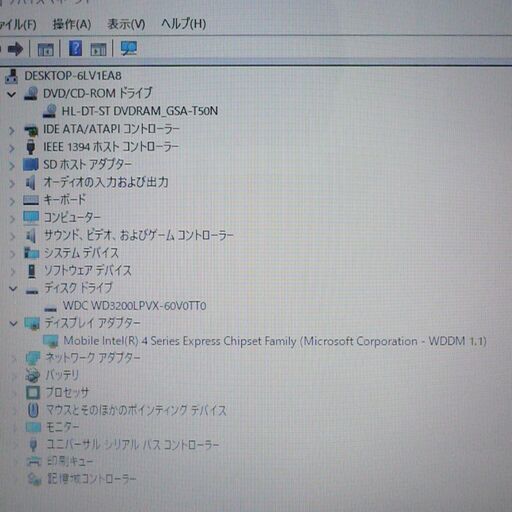Image resolution: width=512 pixels, height=512 pixels.
Task: Click the バッテリ battery icon
Action: pyautogui.click(x=33, y=375)
